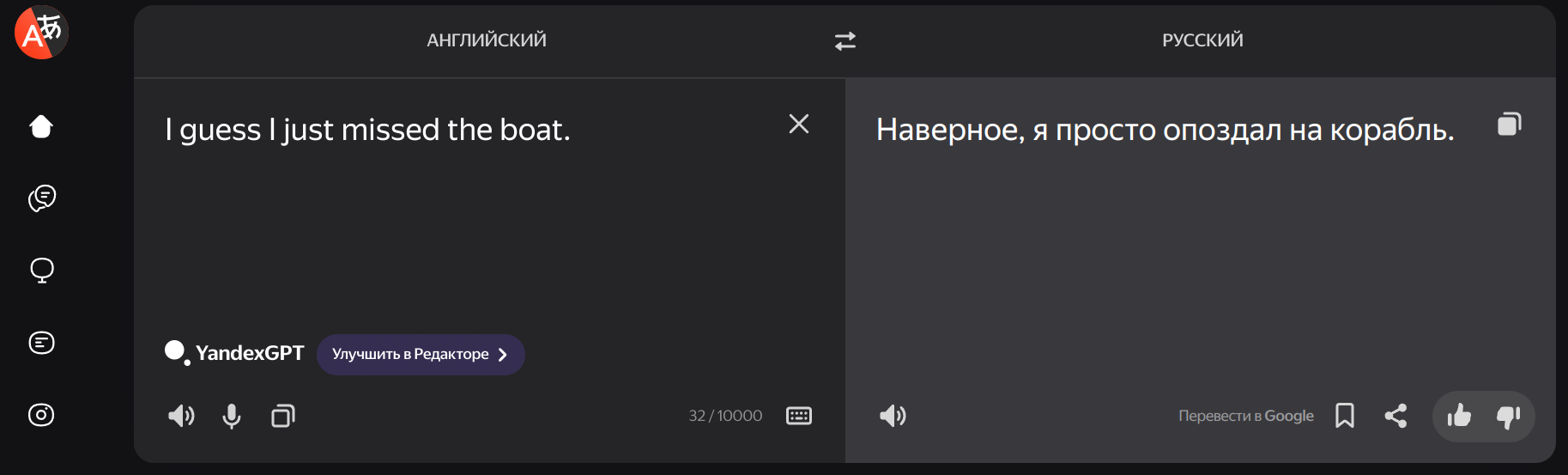
Task: Share the translation
Action: click(1395, 416)
